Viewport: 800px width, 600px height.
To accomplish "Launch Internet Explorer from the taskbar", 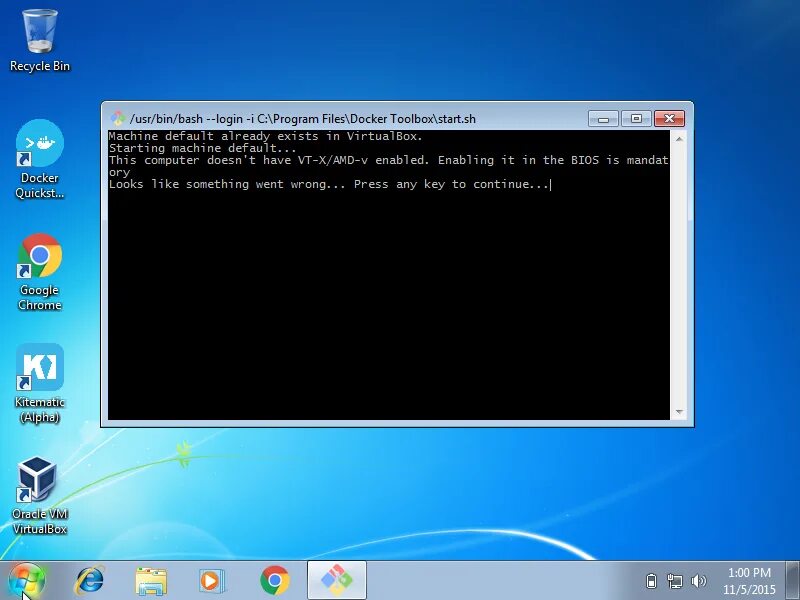I will click(89, 581).
